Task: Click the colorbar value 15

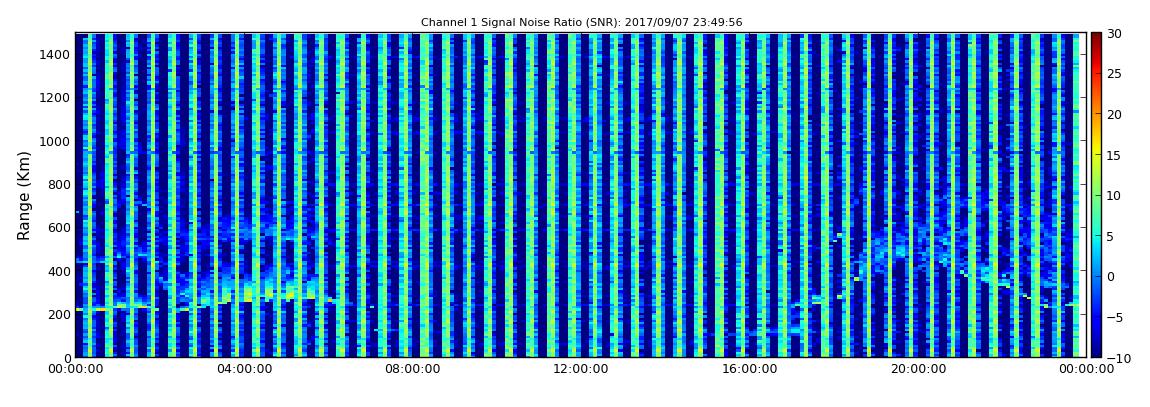Action: click(1114, 155)
